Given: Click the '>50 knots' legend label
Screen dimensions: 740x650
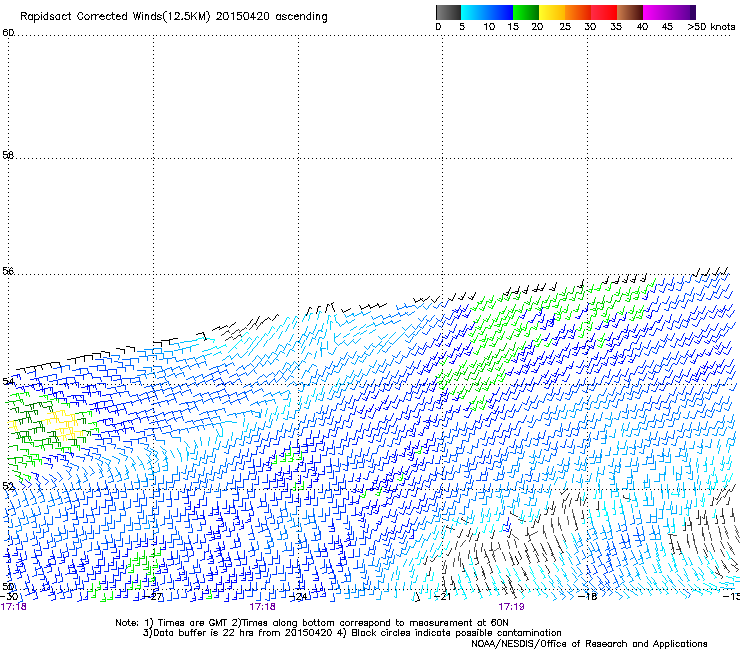Looking at the screenshot, I should tap(711, 27).
